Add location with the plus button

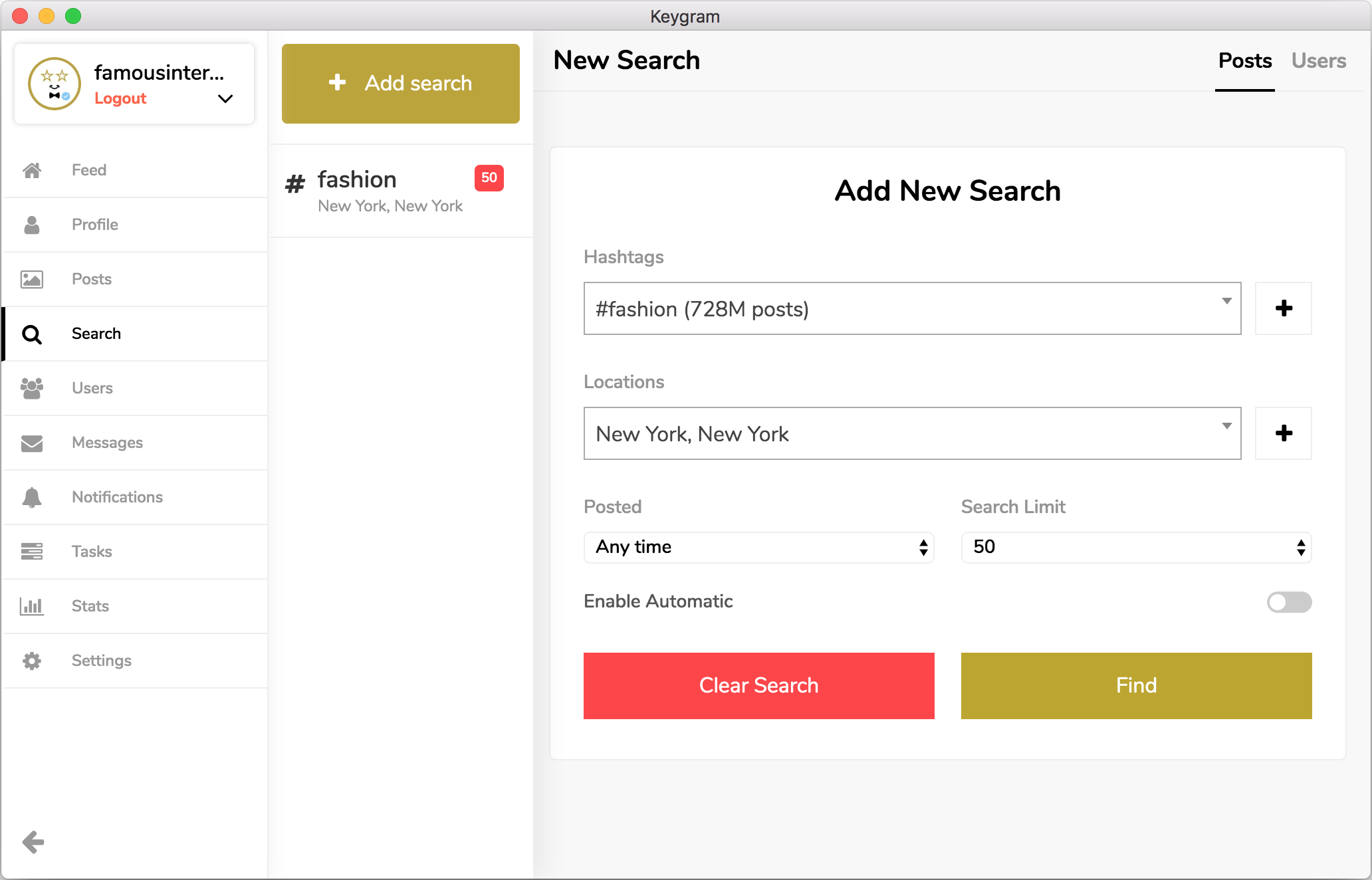(x=1283, y=433)
